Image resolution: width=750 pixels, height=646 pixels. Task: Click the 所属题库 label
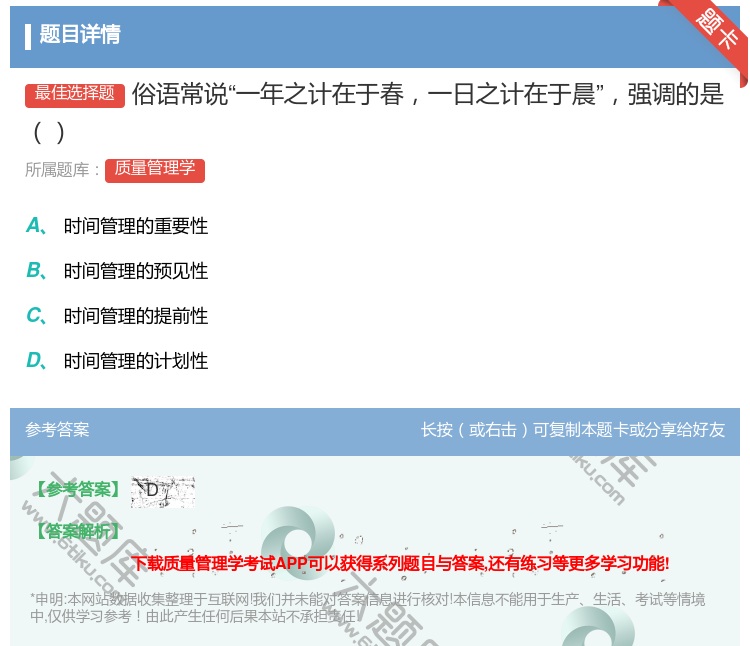(x=62, y=170)
